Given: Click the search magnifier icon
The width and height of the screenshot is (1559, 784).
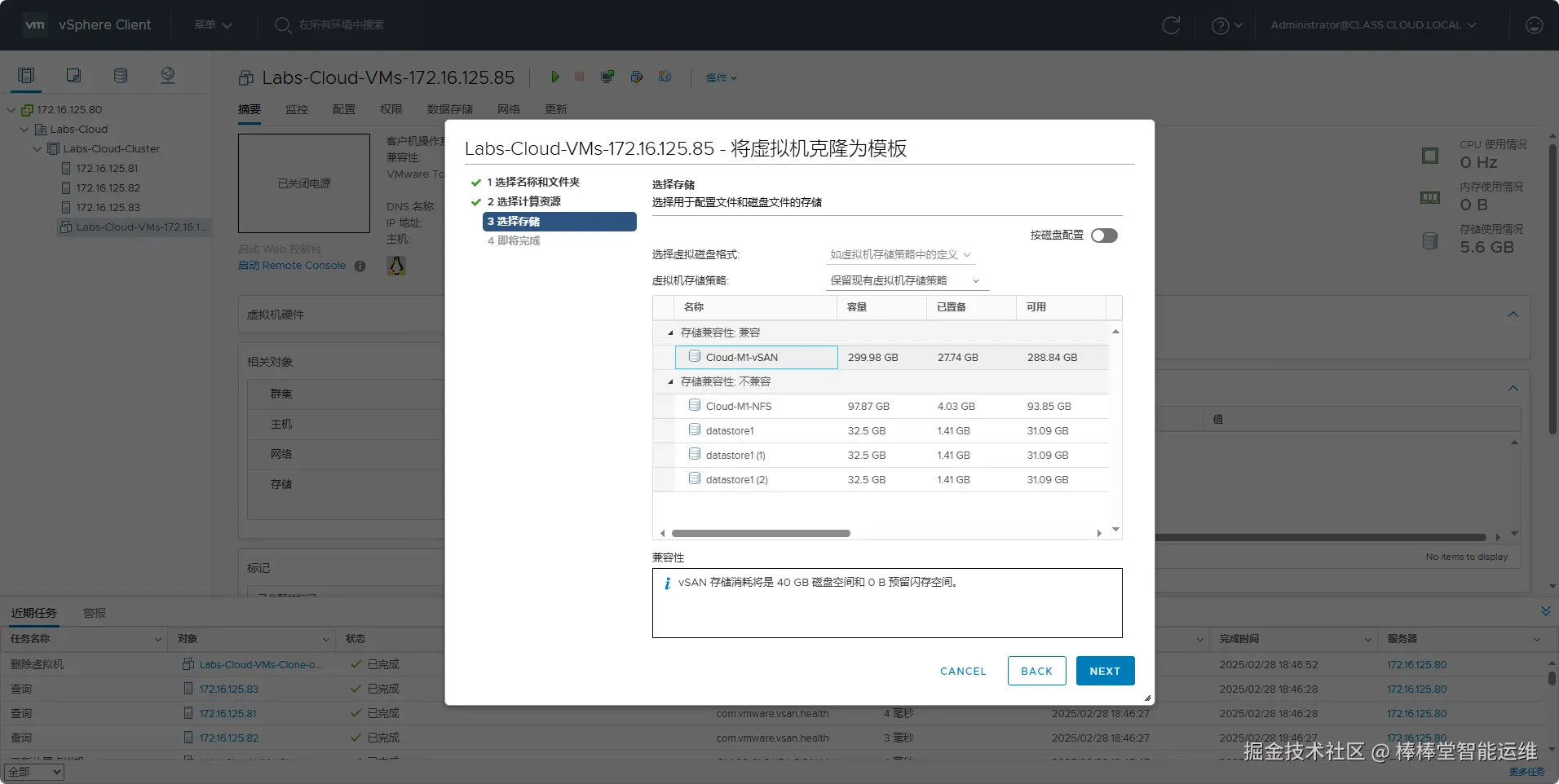Looking at the screenshot, I should click(x=283, y=25).
